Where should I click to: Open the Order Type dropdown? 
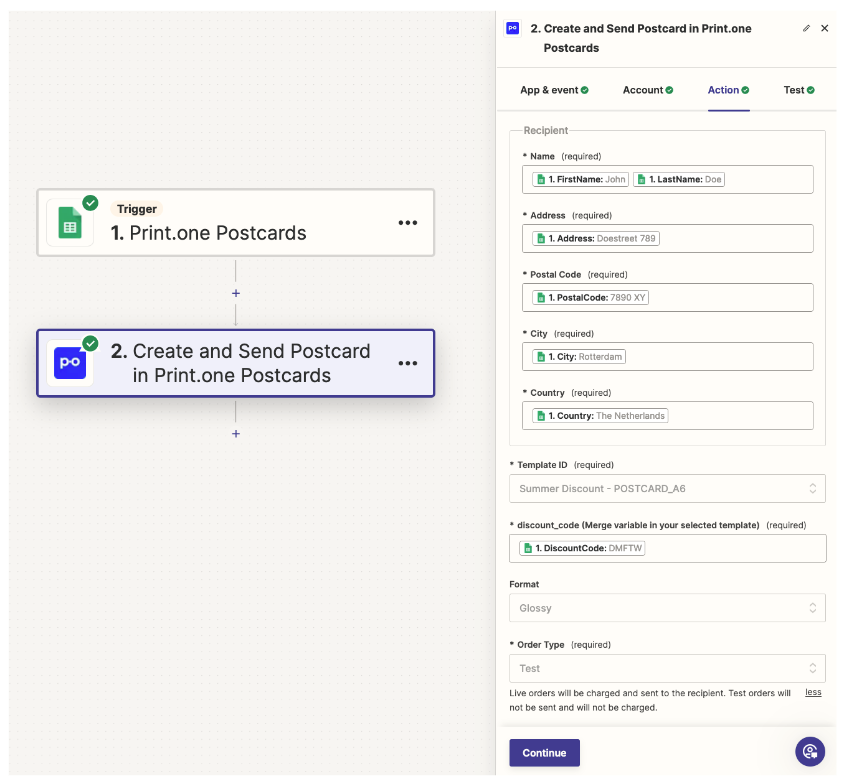[667, 668]
